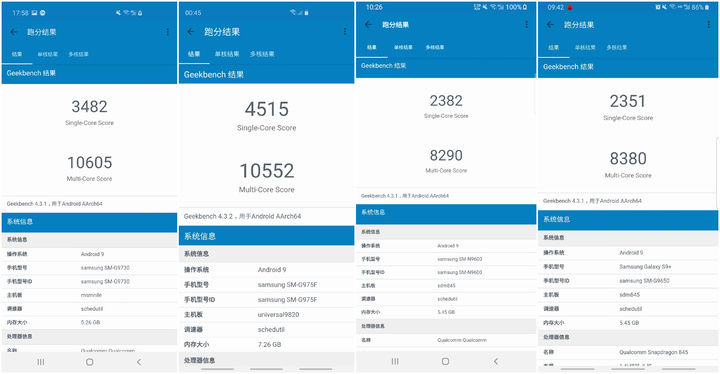Tap back arrow on 3482 score screen
Screen dimensions: 720x374
[14, 32]
